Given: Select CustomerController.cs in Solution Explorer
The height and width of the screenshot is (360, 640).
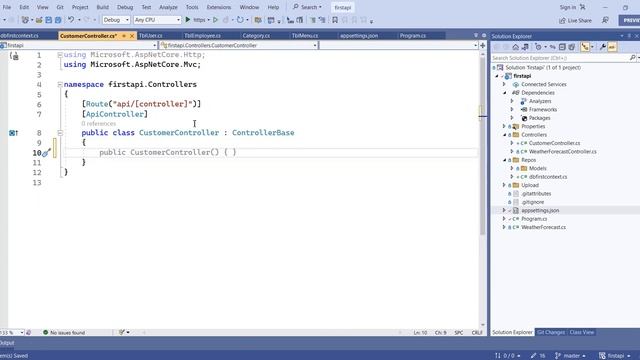Looking at the screenshot, I should pyautogui.click(x=554, y=143).
